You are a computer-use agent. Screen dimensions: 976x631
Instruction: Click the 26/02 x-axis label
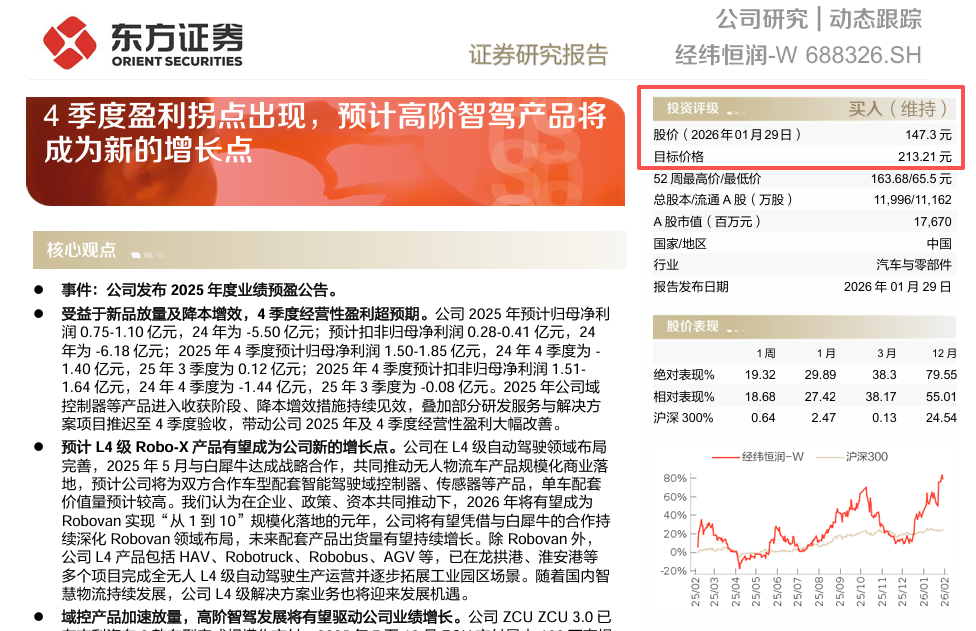945,591
